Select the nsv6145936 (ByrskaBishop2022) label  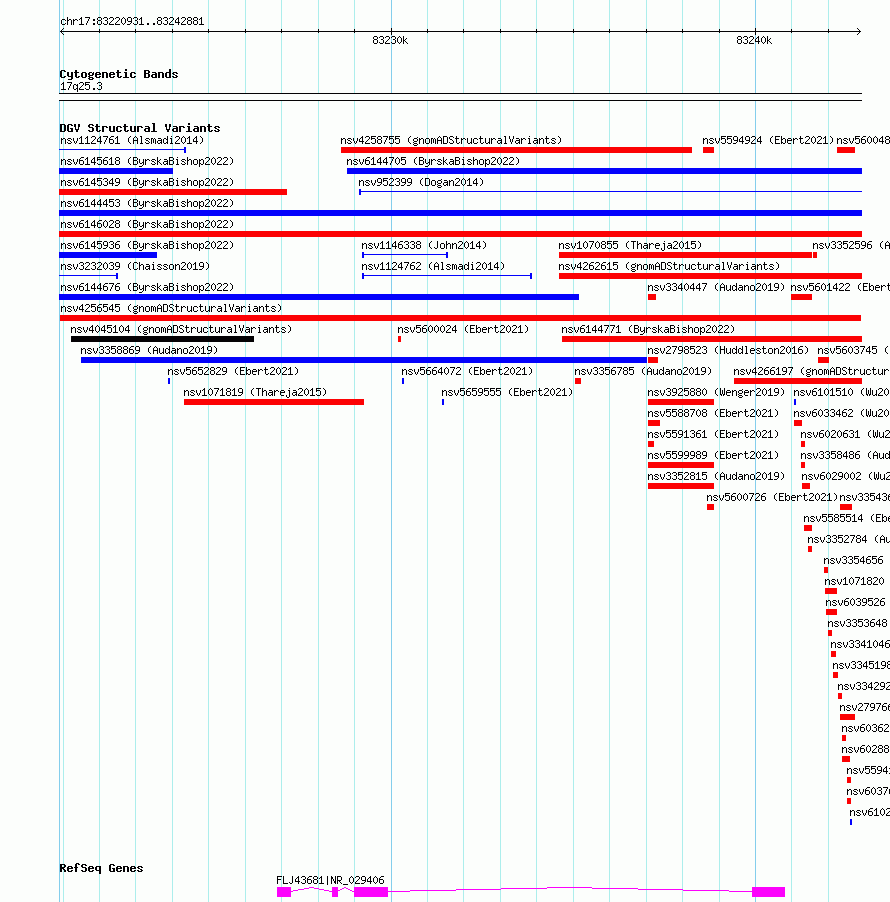[147, 245]
